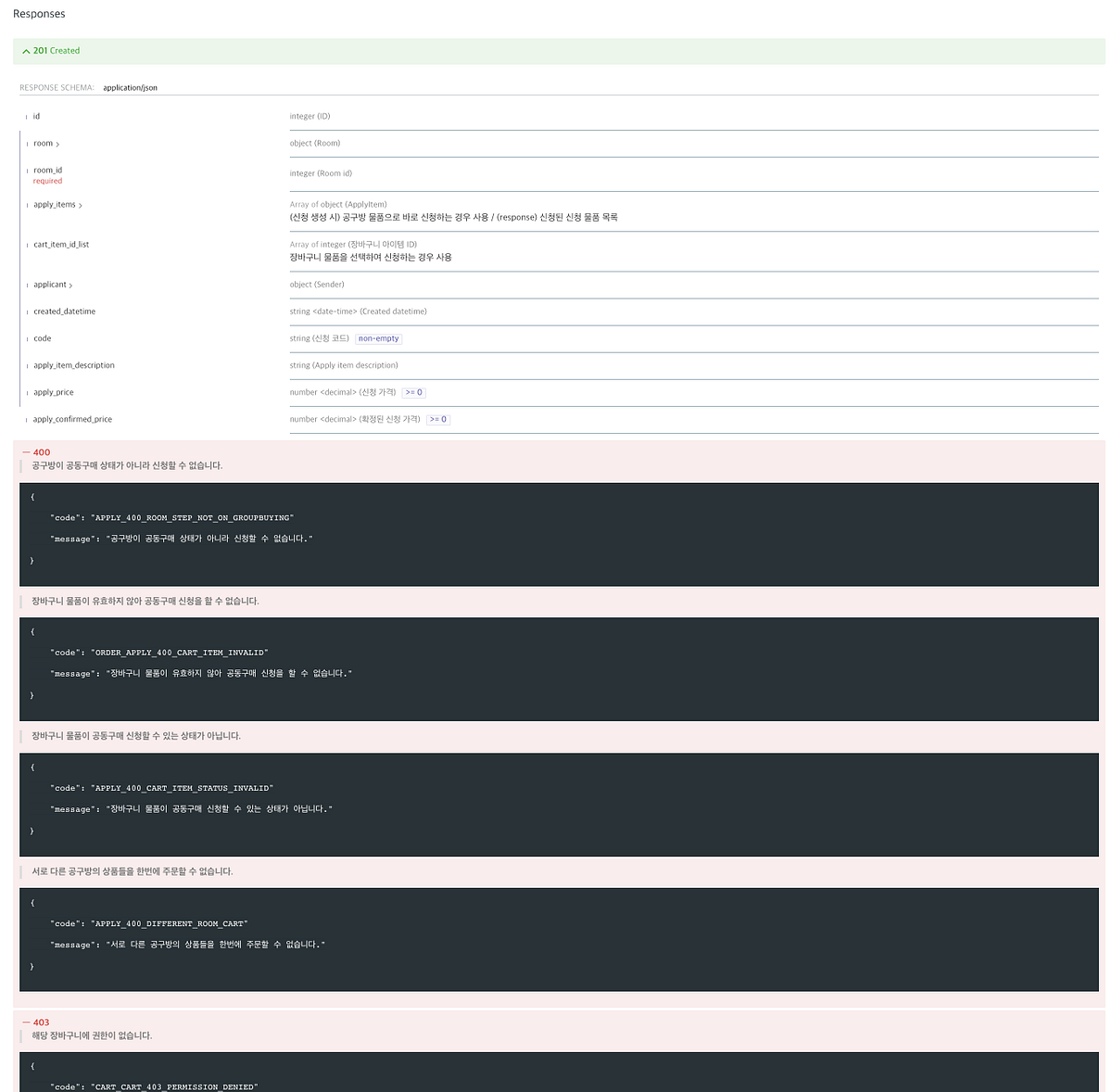
Task: Expand the applicant Sender object
Action: click(70, 285)
